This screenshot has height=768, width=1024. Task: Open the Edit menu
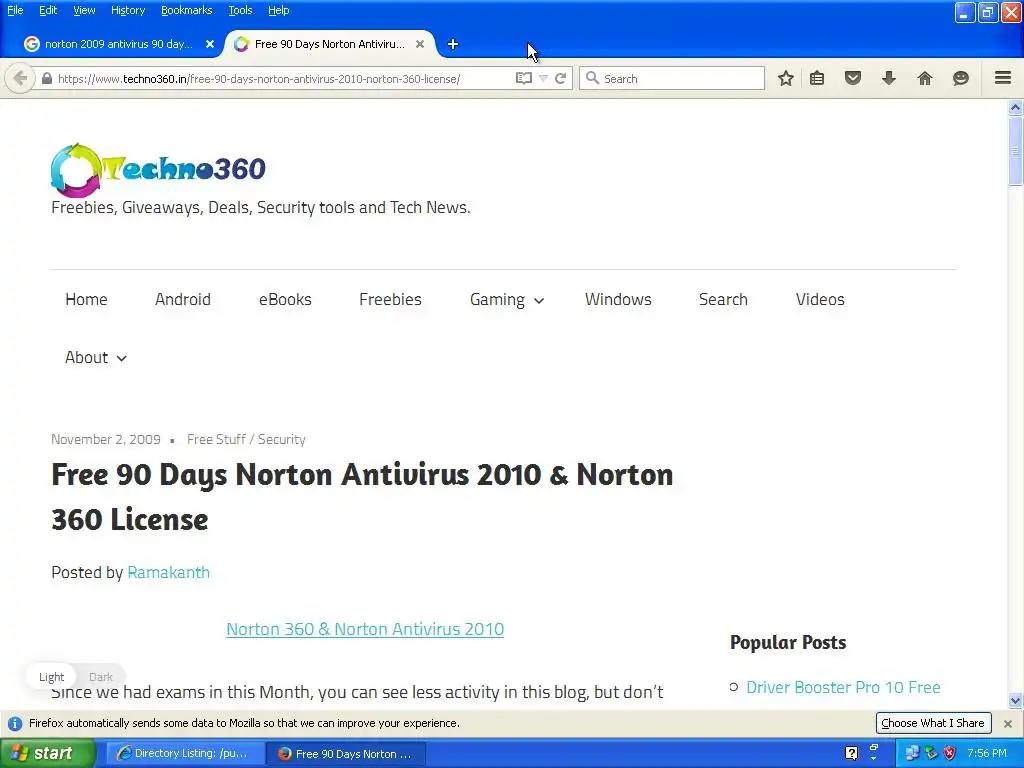tap(48, 10)
